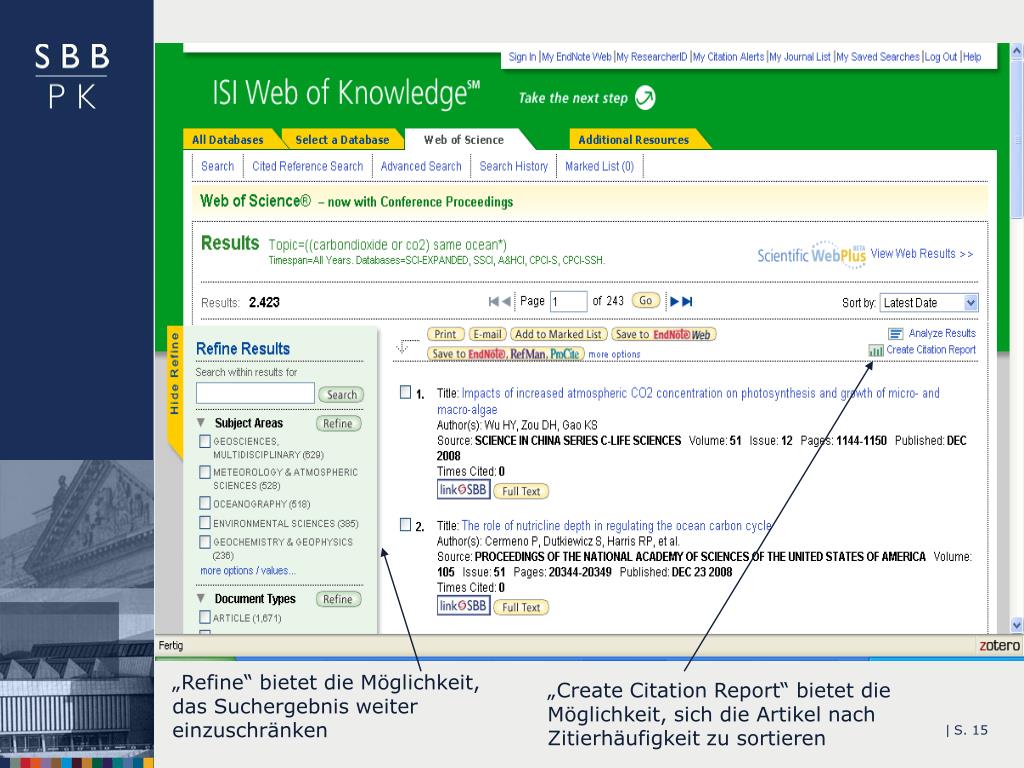Viewport: 1024px width, 768px height.
Task: Open more options save link
Action: (x=614, y=354)
